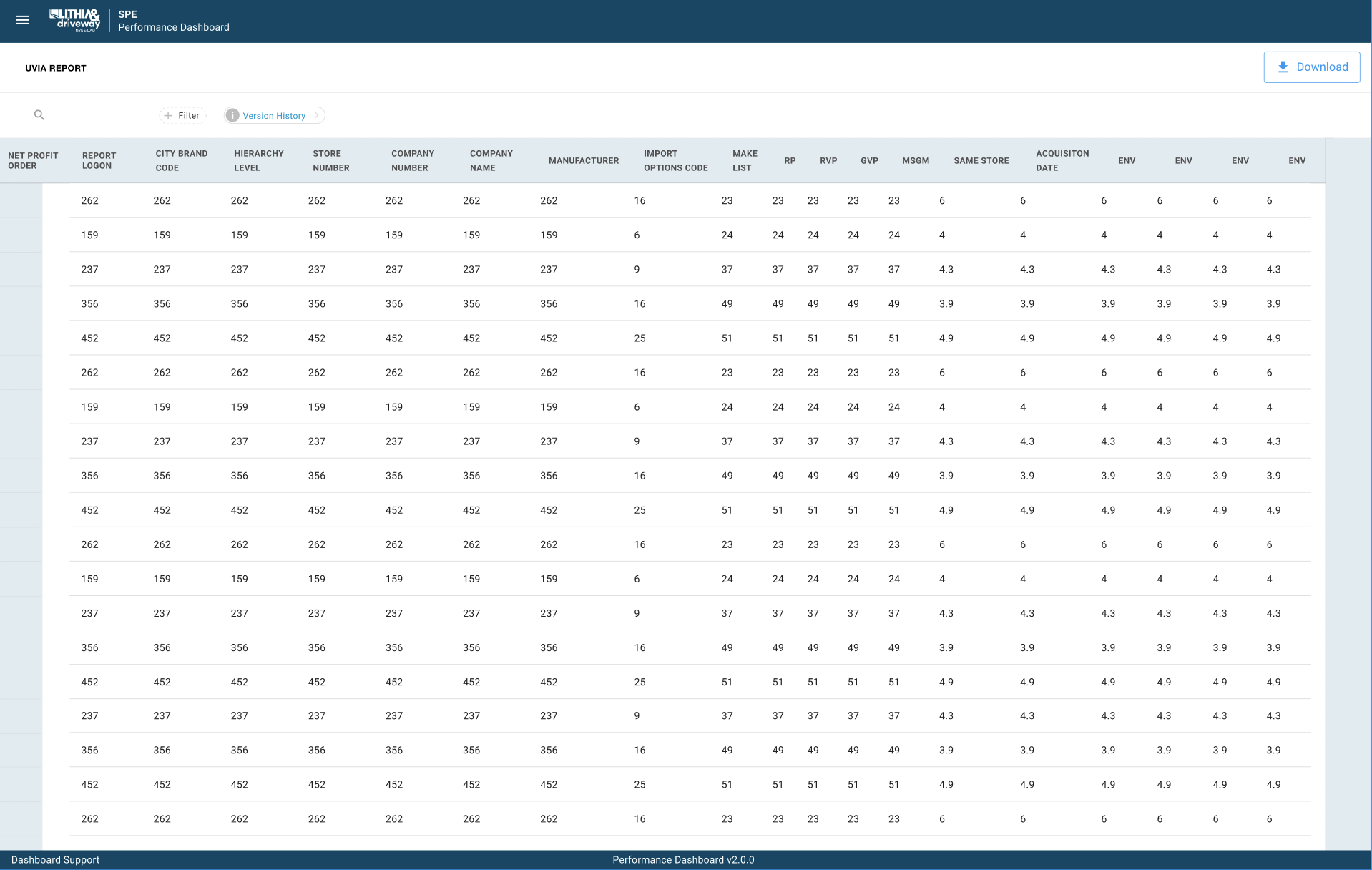The width and height of the screenshot is (1372, 870).
Task: Select the MANUFACTURER column header
Action: 584,161
